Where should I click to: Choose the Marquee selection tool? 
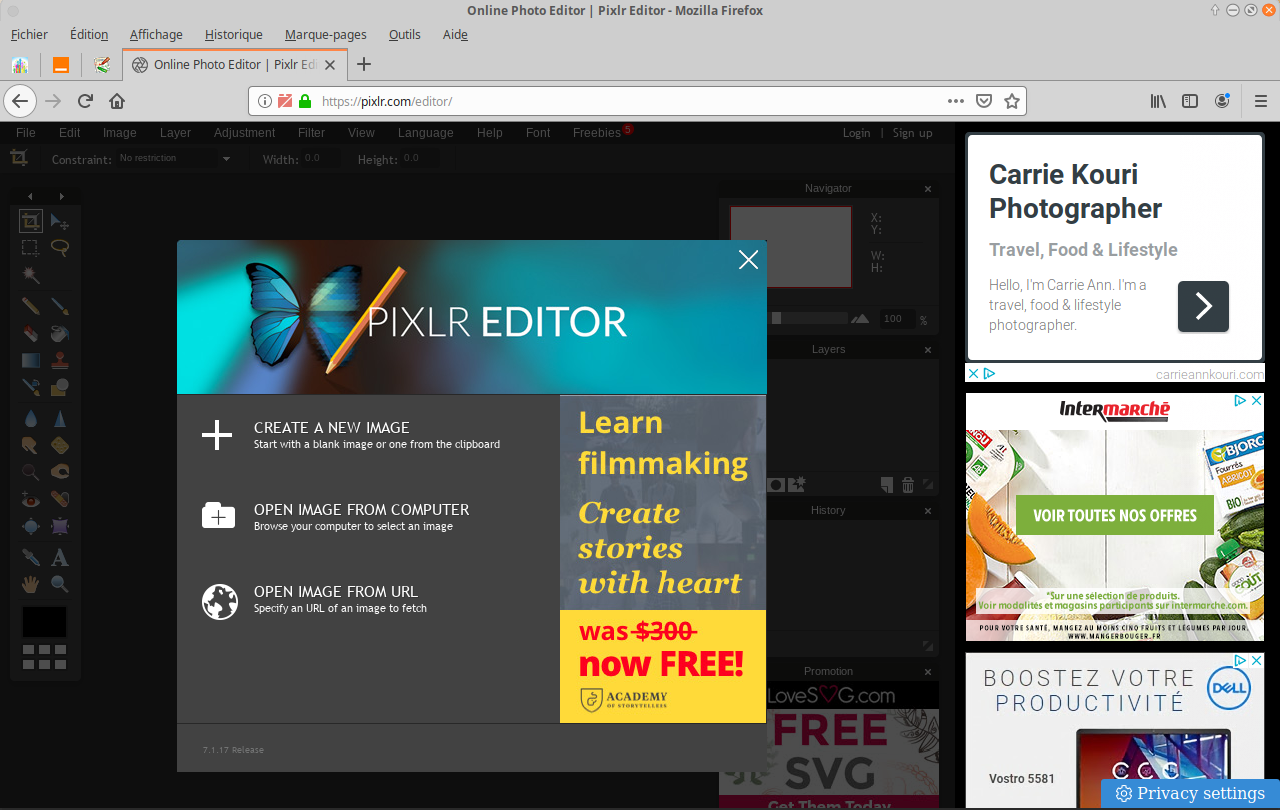coord(31,247)
